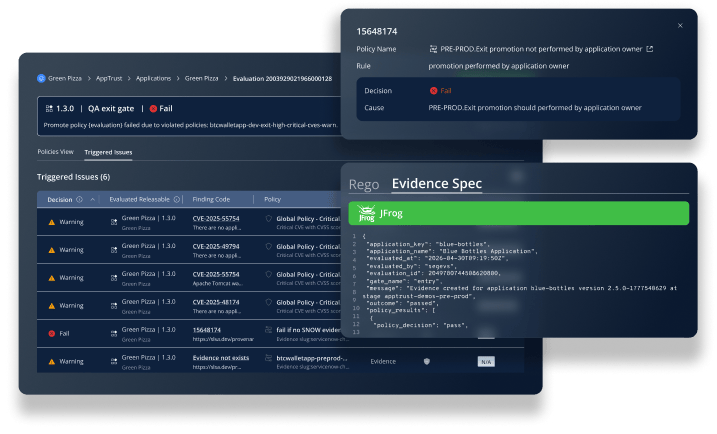The width and height of the screenshot is (717, 434).
Task: Click Evaluation 2003929021966000128 breadcrumb
Action: point(282,79)
